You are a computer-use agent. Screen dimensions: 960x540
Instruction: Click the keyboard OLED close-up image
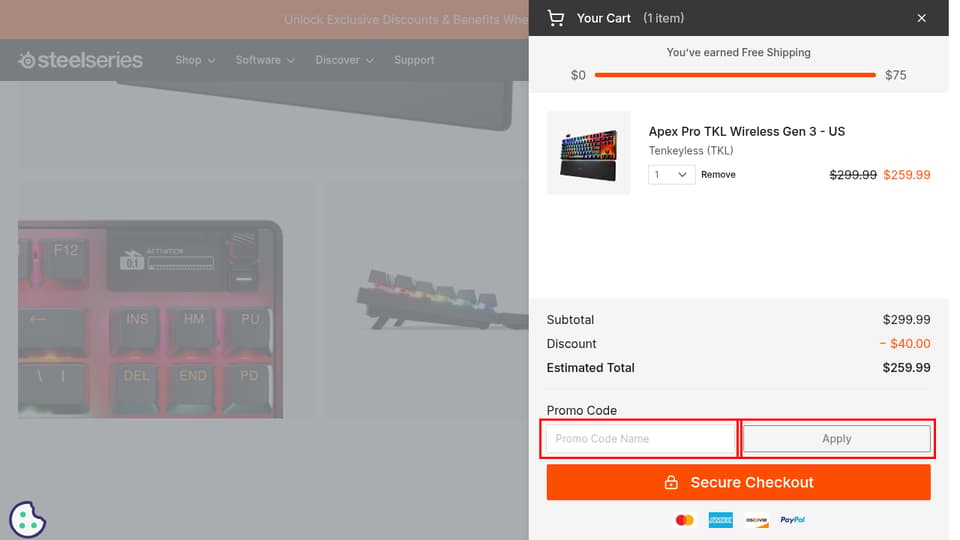(x=150, y=319)
